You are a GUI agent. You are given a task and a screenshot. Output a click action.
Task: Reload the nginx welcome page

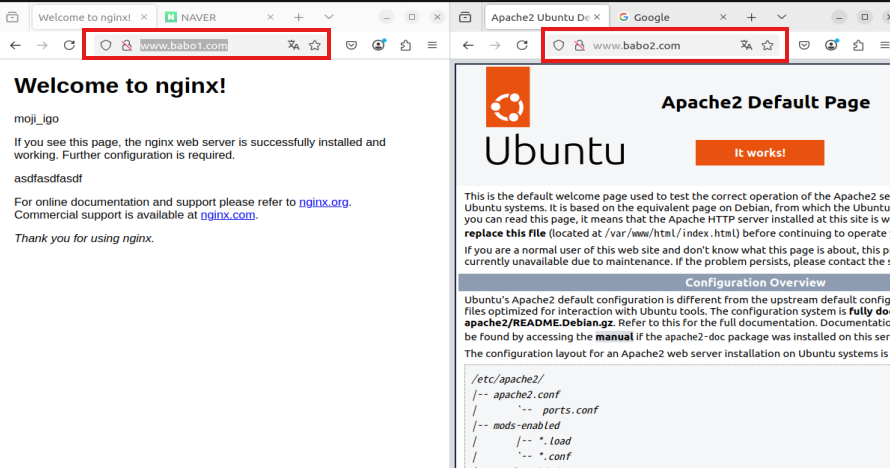69,45
